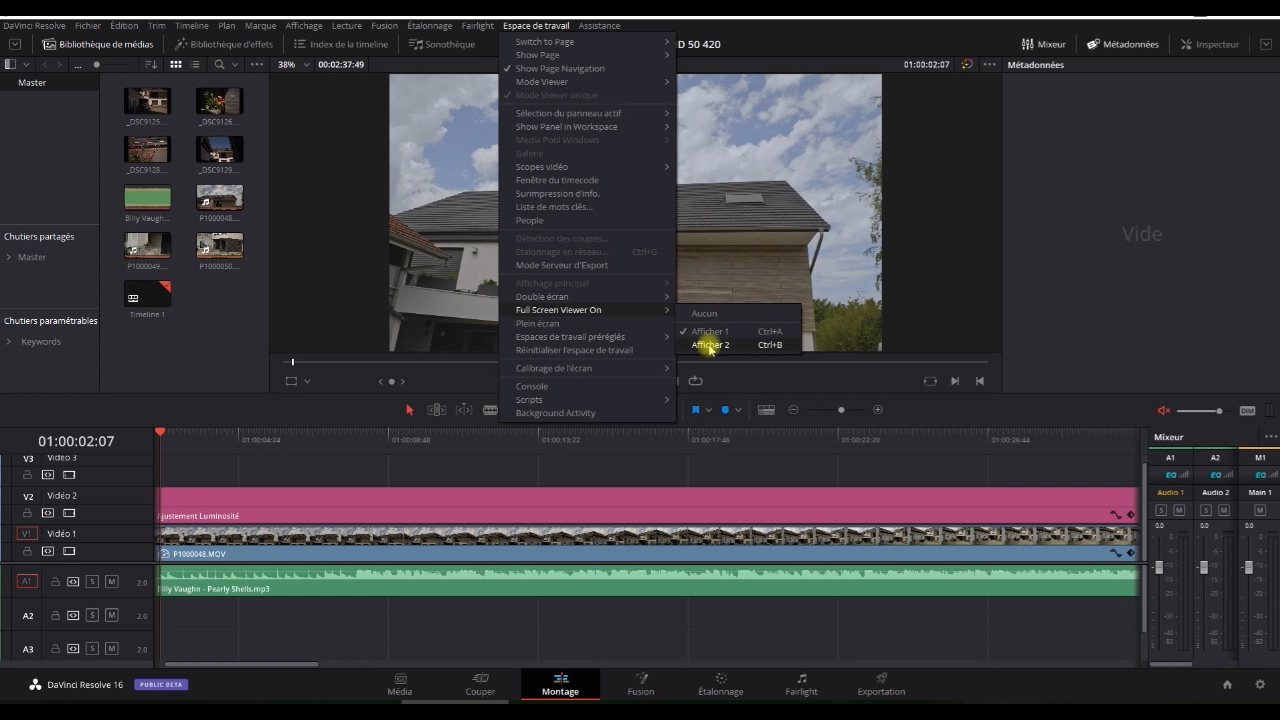This screenshot has height=720, width=1280.
Task: Open the media pool sort order icon
Action: point(152,64)
